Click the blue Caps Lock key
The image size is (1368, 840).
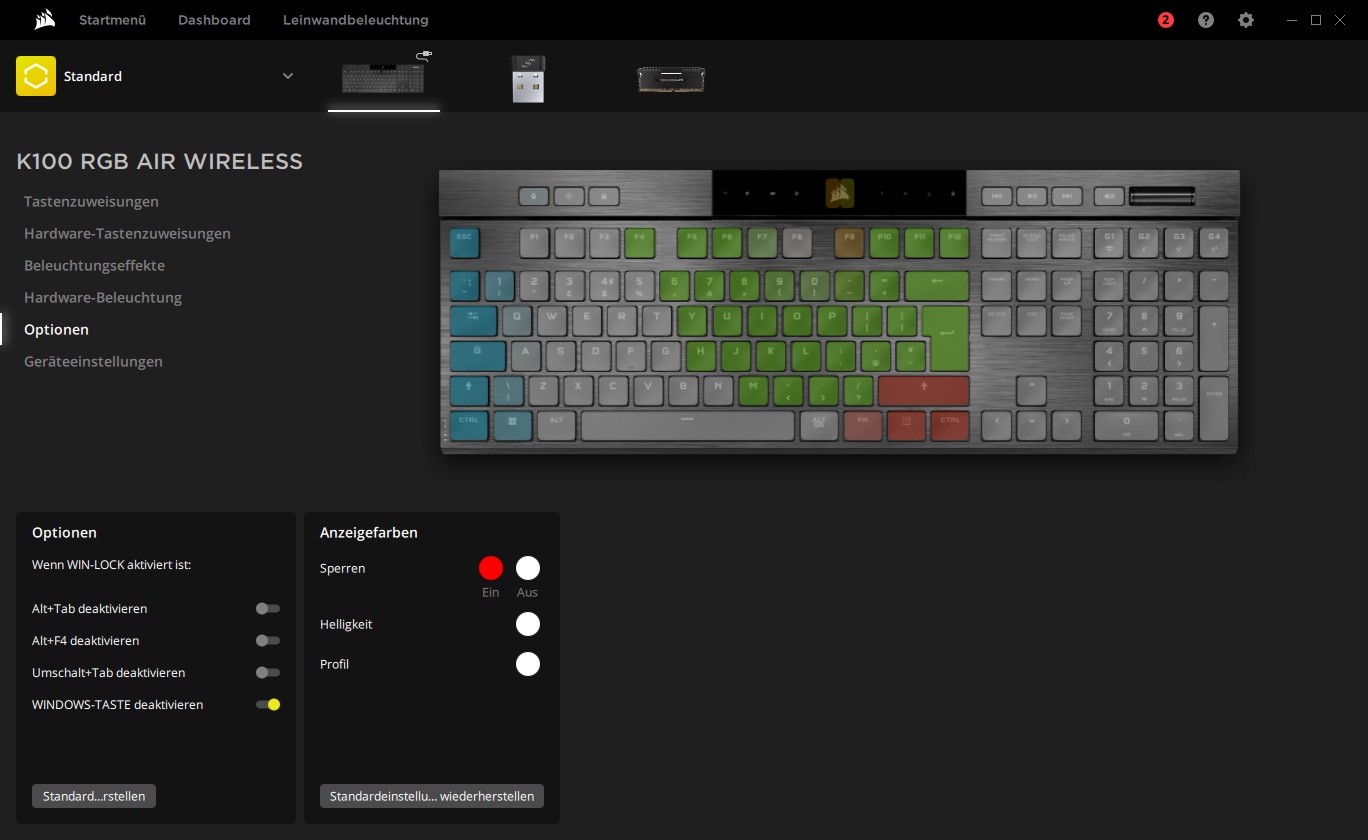pyautogui.click(x=478, y=356)
